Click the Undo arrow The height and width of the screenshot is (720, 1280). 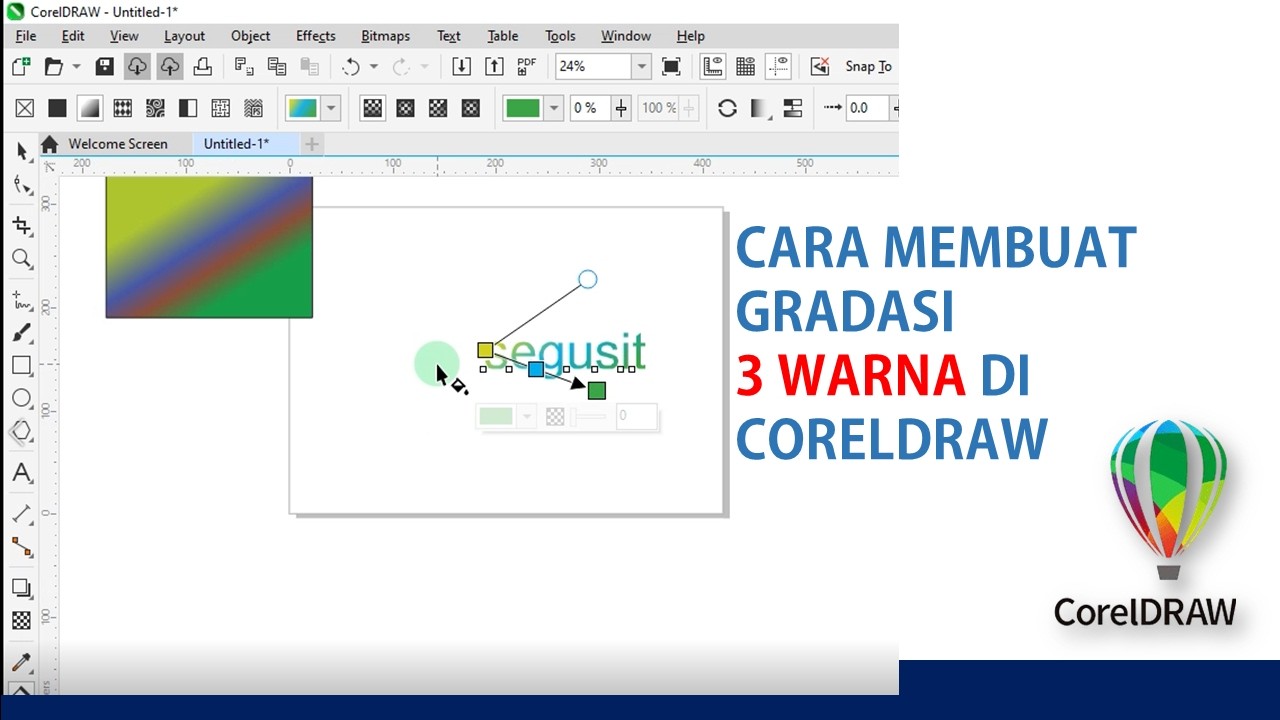[351, 67]
